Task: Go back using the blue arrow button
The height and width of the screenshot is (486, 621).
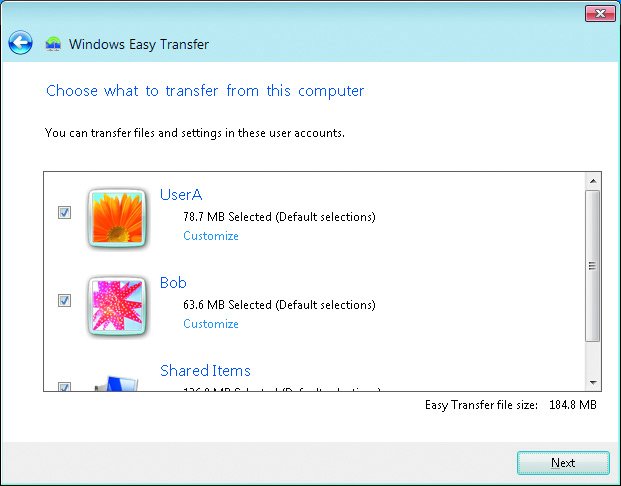Action: click(x=20, y=42)
